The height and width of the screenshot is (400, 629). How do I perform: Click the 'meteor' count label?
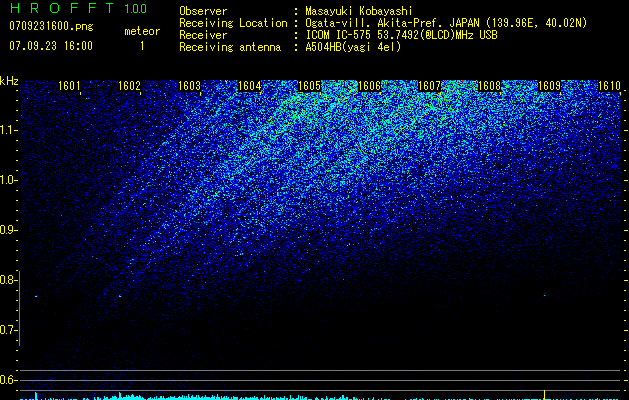142,31
